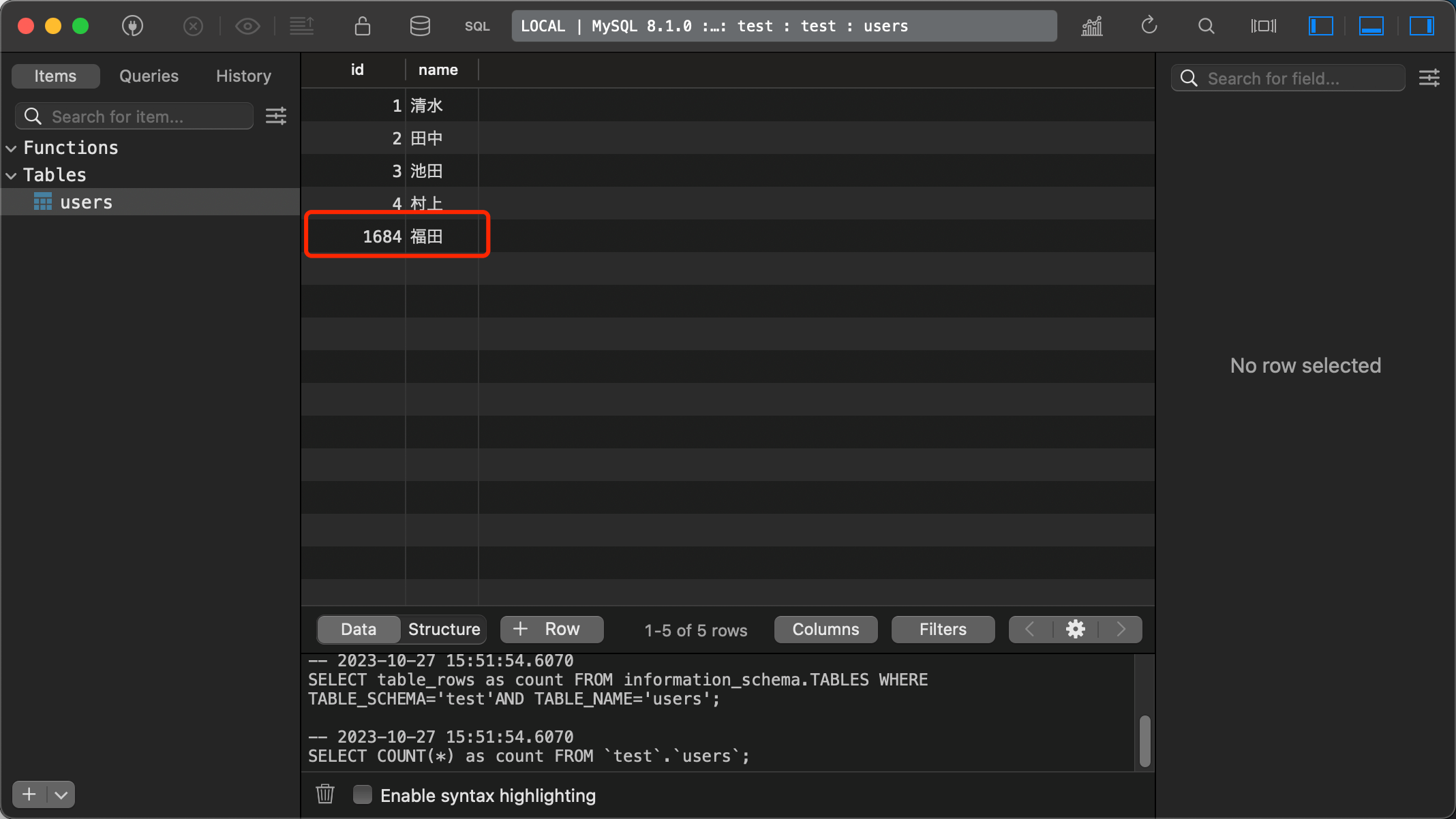Switch to the Structure tab

point(443,629)
